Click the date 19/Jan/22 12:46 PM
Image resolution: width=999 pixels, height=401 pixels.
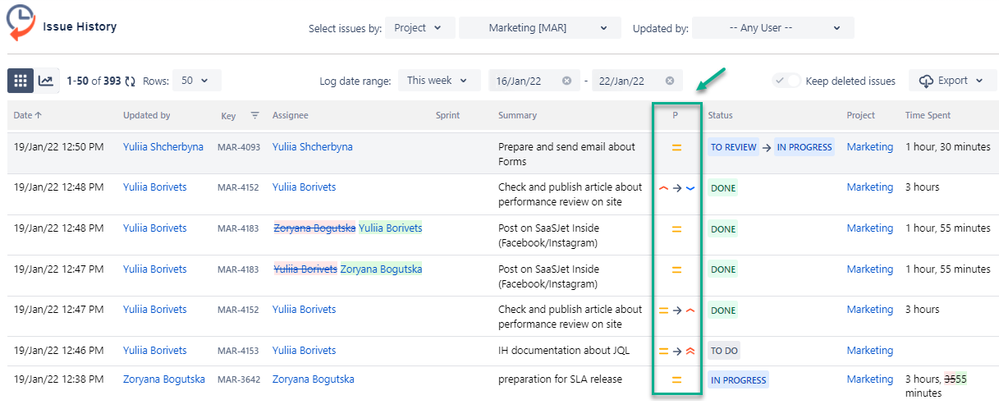click(x=59, y=351)
